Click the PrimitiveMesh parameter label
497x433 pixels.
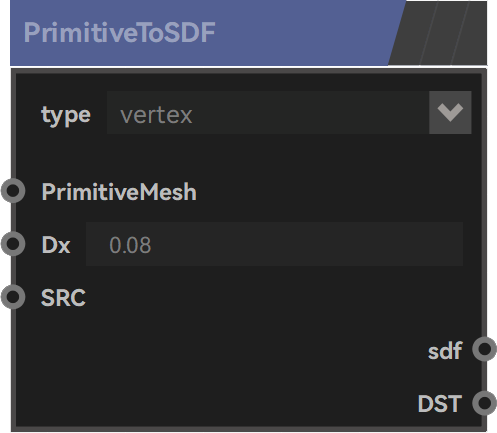(119, 192)
